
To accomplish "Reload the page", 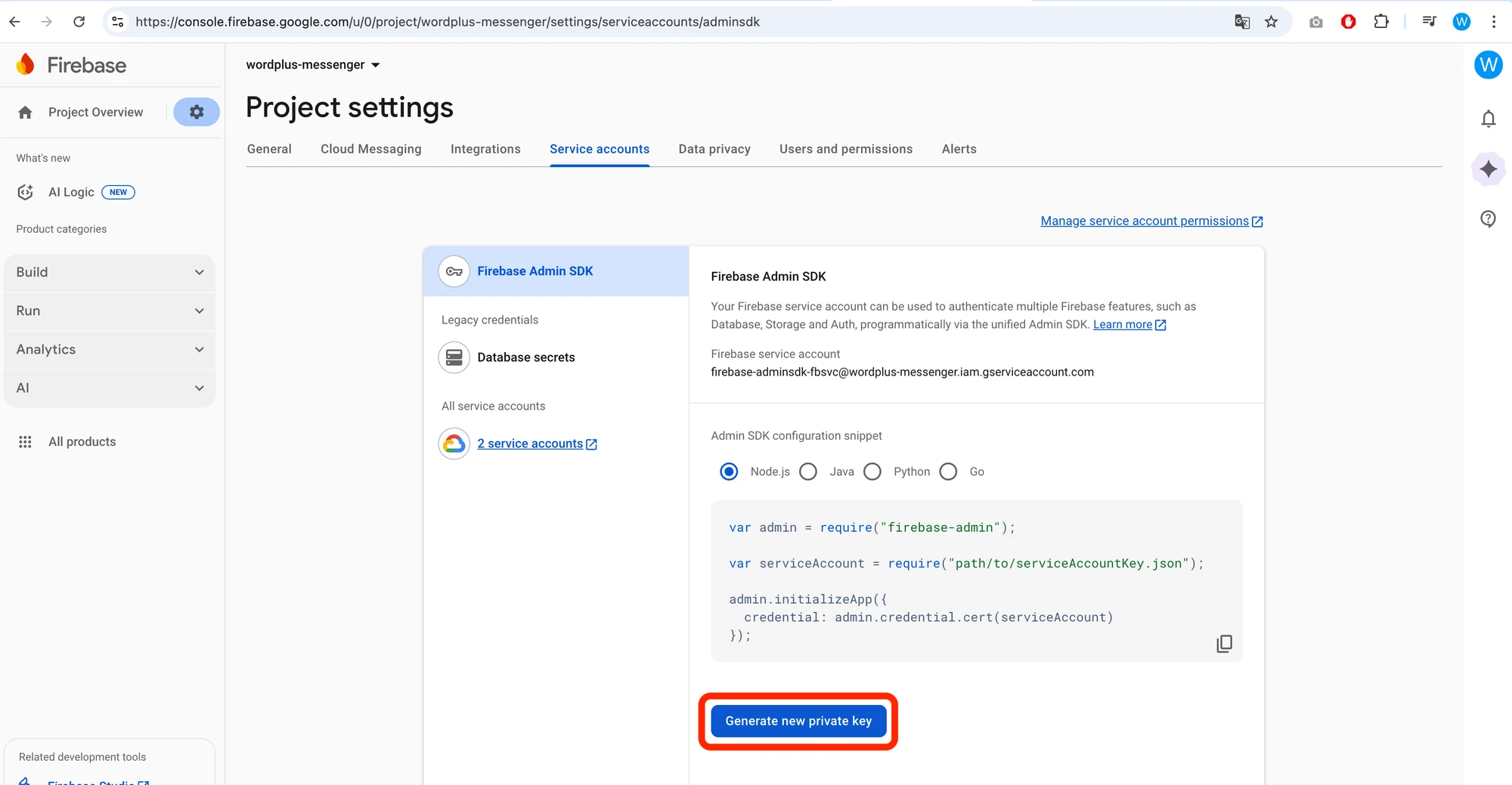I will point(79,22).
